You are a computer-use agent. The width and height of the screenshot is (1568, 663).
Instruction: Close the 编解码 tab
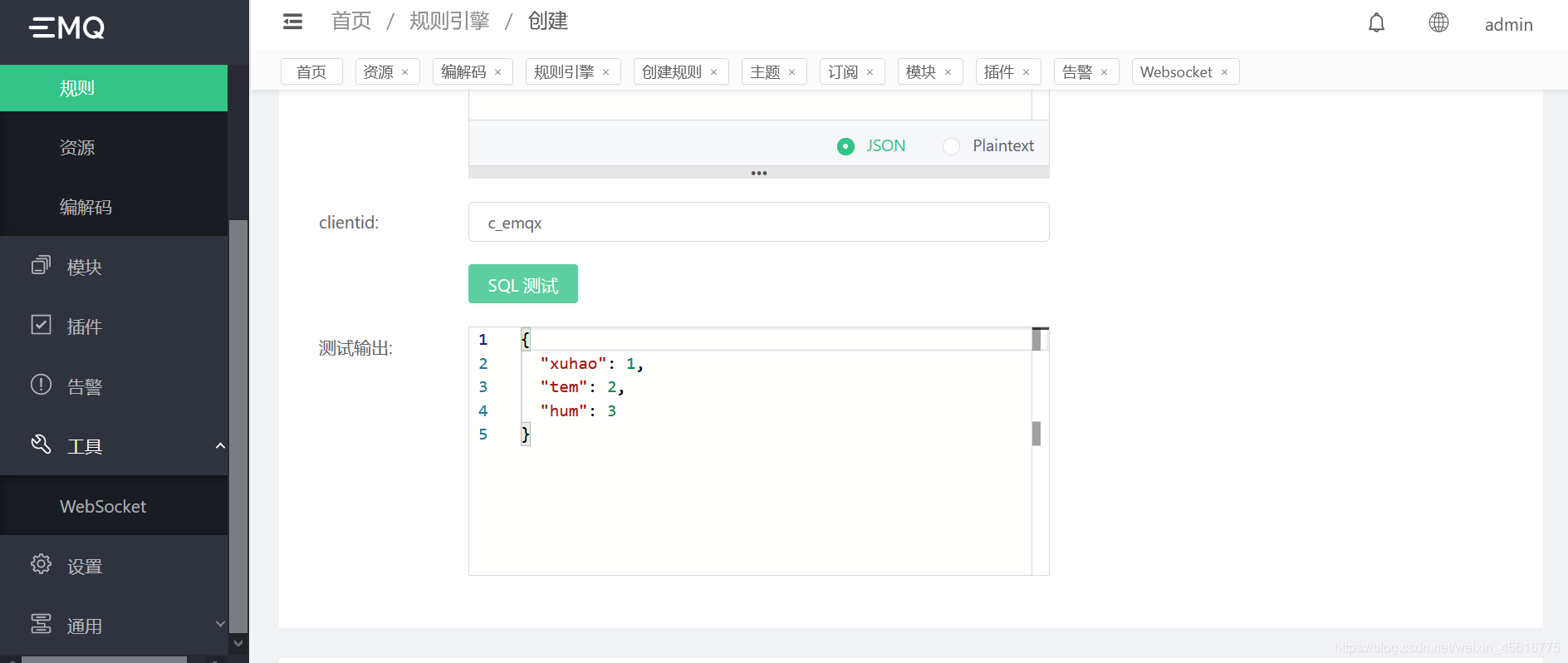[x=498, y=72]
